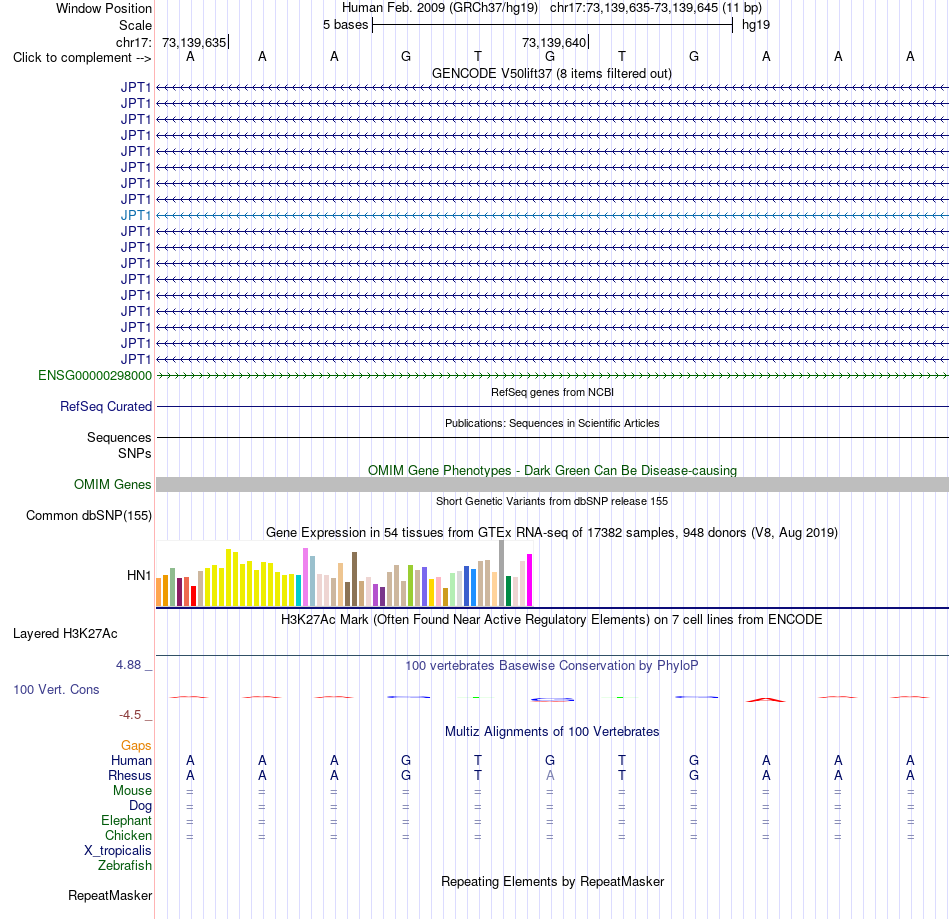Click the OMIM Genes track label

tap(113, 485)
